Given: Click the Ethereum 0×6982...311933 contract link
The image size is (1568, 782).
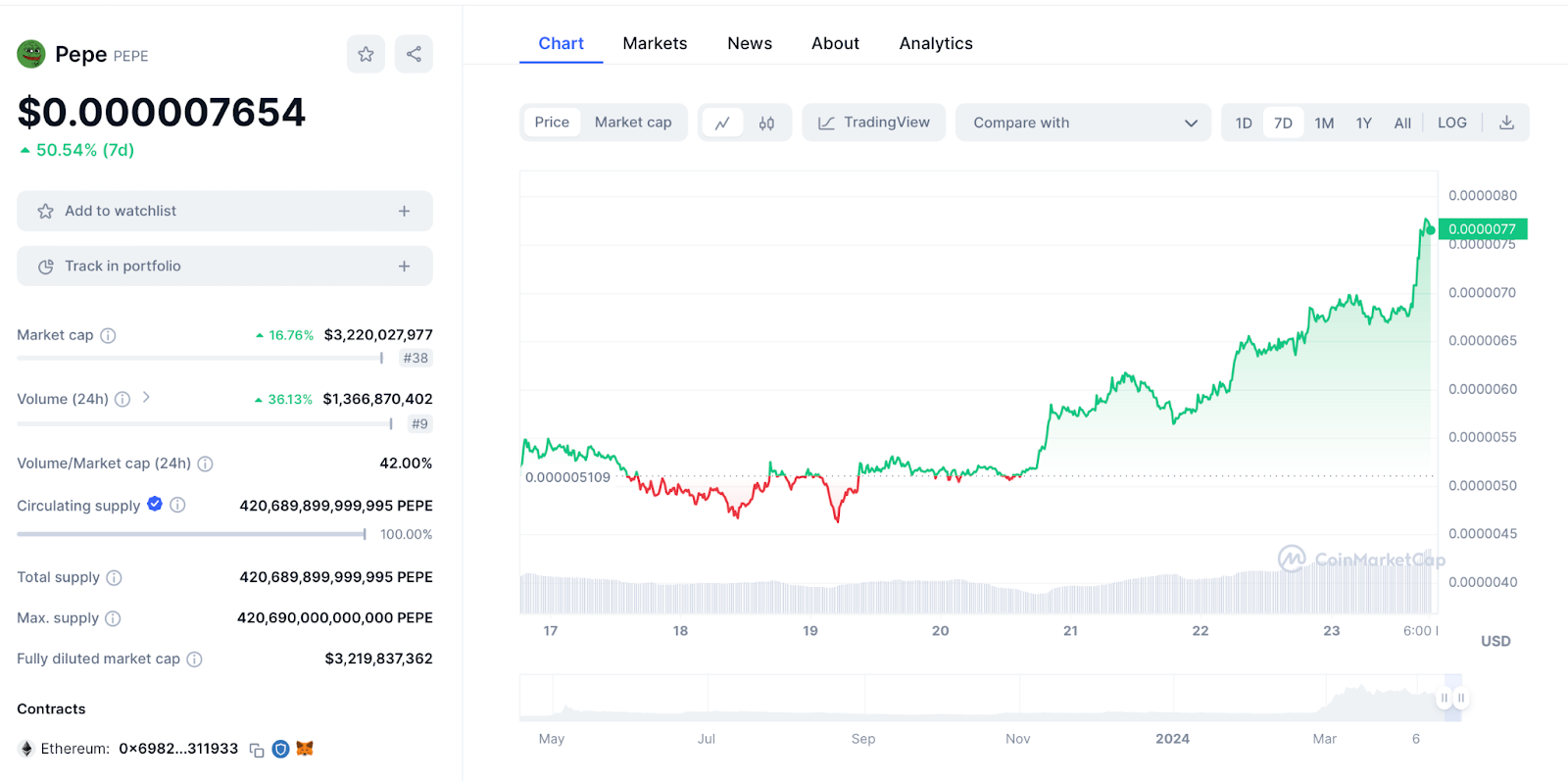Looking at the screenshot, I should [x=178, y=749].
